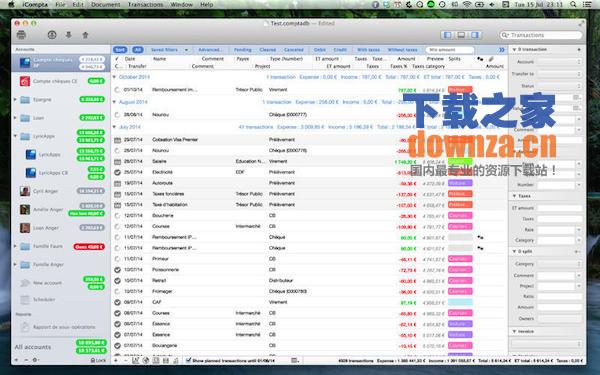Viewport: 600px width, 375px height.
Task: Select All accounts at sidebar bottom
Action: [x=61, y=347]
